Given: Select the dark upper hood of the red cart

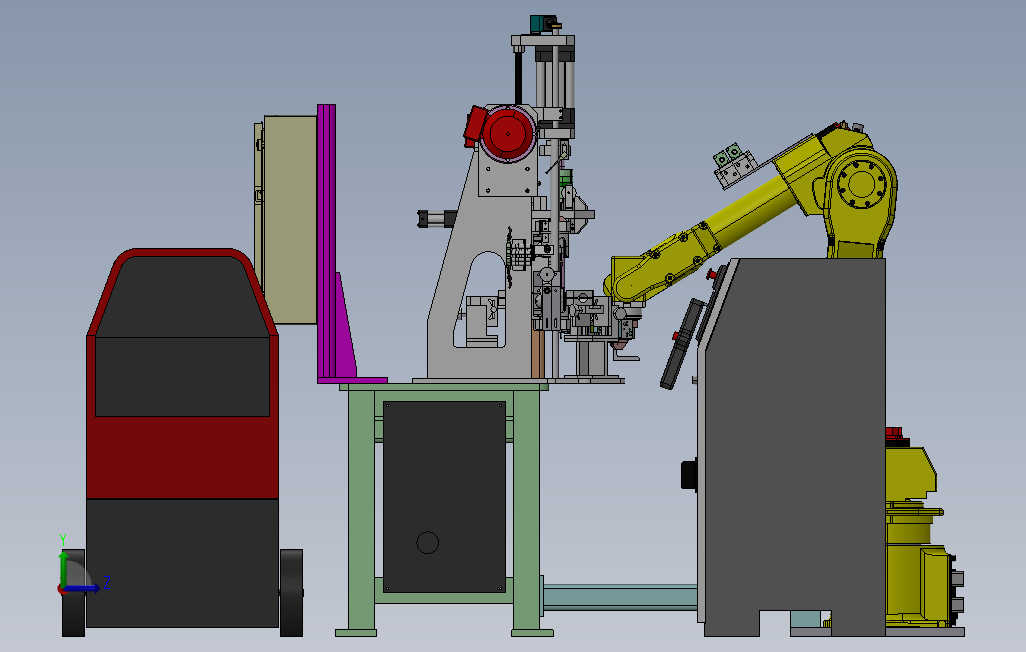Looking at the screenshot, I should coord(182,297).
